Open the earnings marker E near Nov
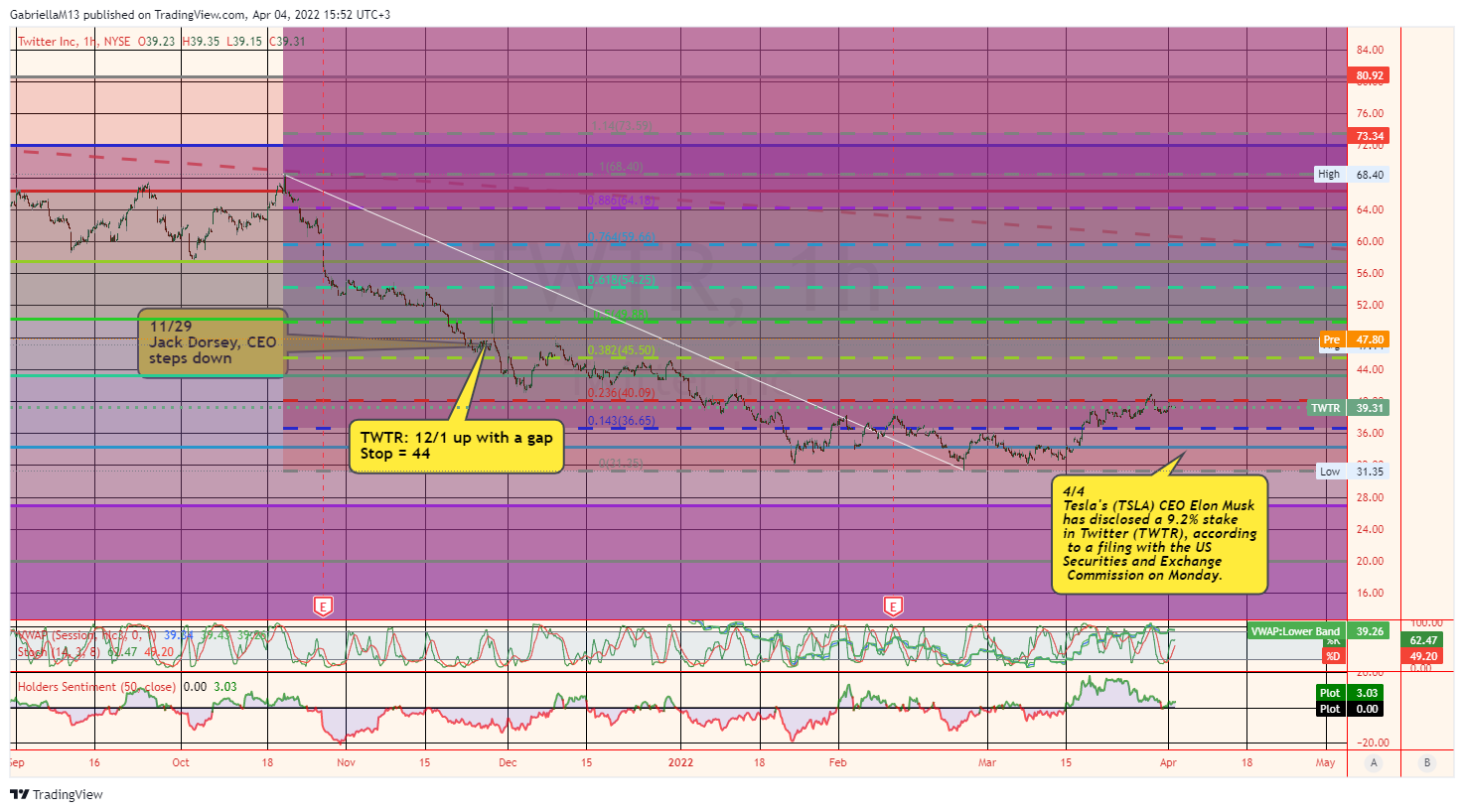The image size is (1464, 812). (323, 606)
